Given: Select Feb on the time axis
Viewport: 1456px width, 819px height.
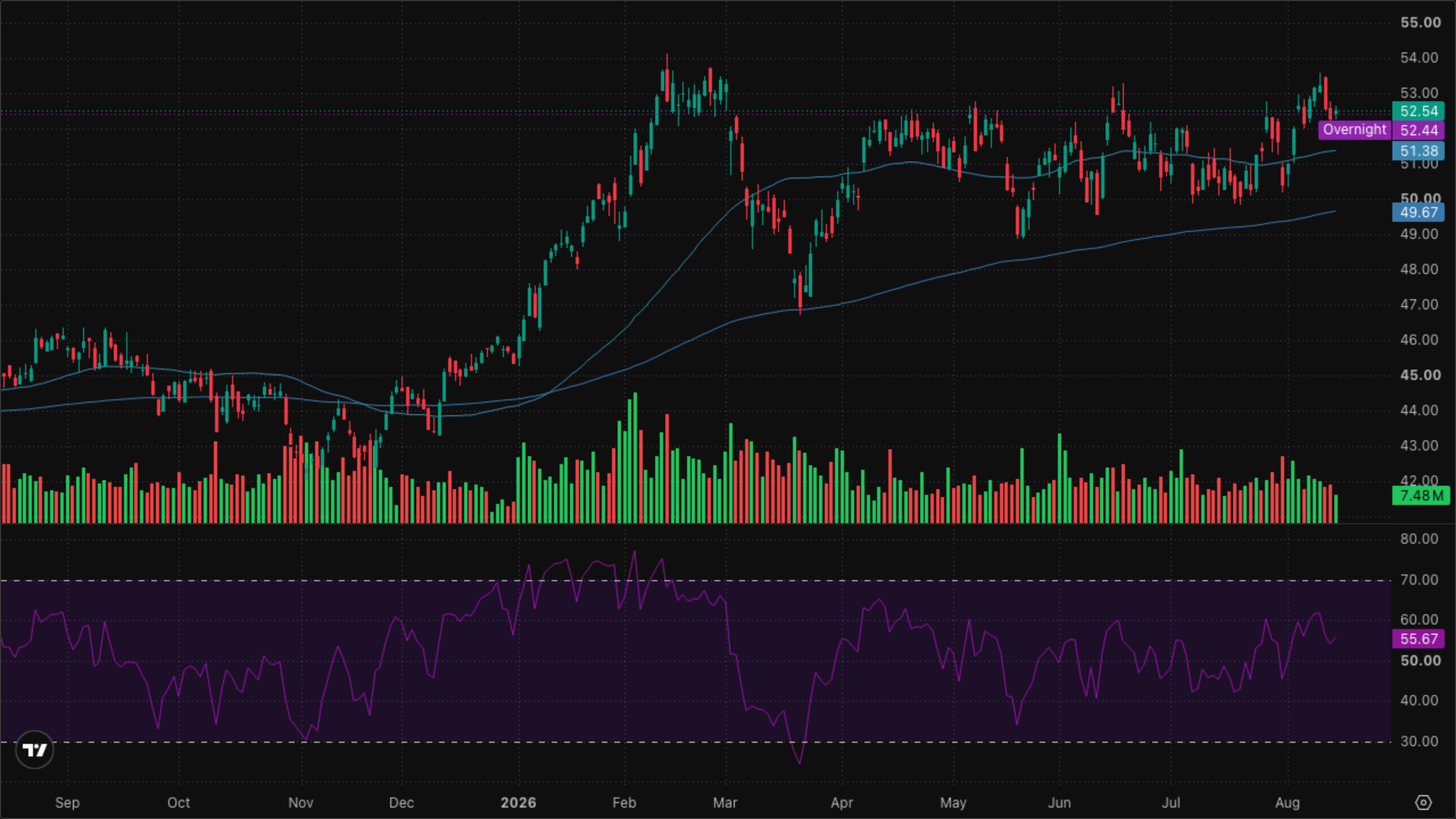Looking at the screenshot, I should (624, 803).
